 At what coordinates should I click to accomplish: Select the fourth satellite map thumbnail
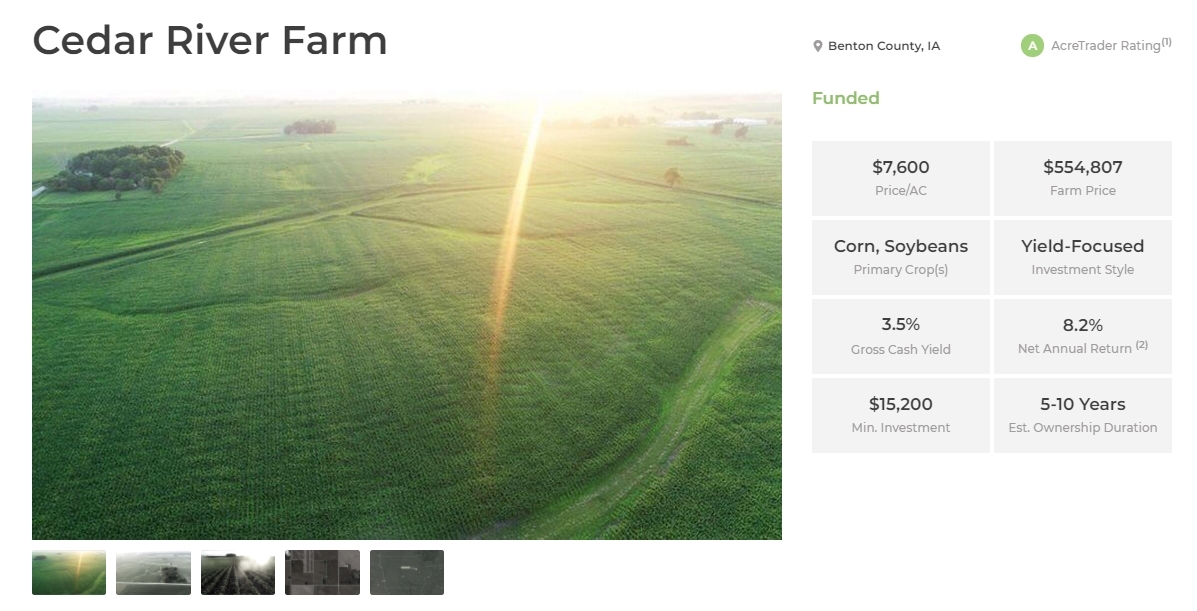[x=322, y=572]
